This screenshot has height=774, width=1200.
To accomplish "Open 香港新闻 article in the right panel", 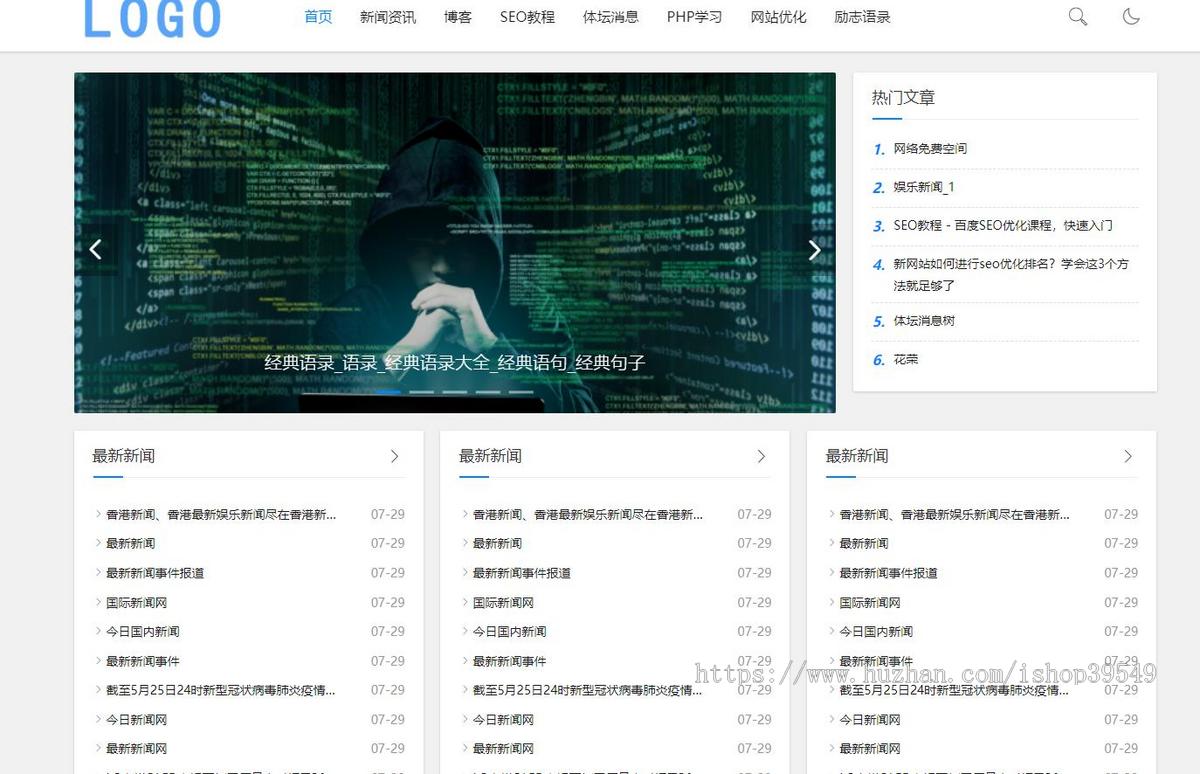I will (x=955, y=514).
